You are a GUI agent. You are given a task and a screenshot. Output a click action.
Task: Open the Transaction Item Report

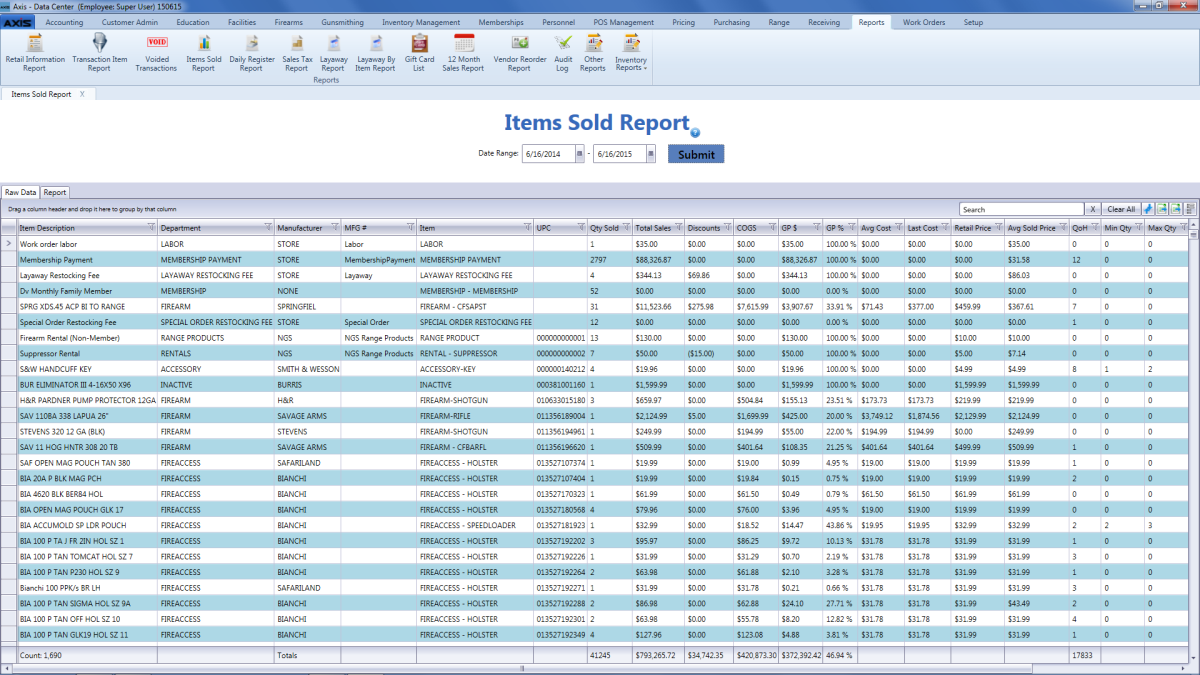tap(99, 52)
